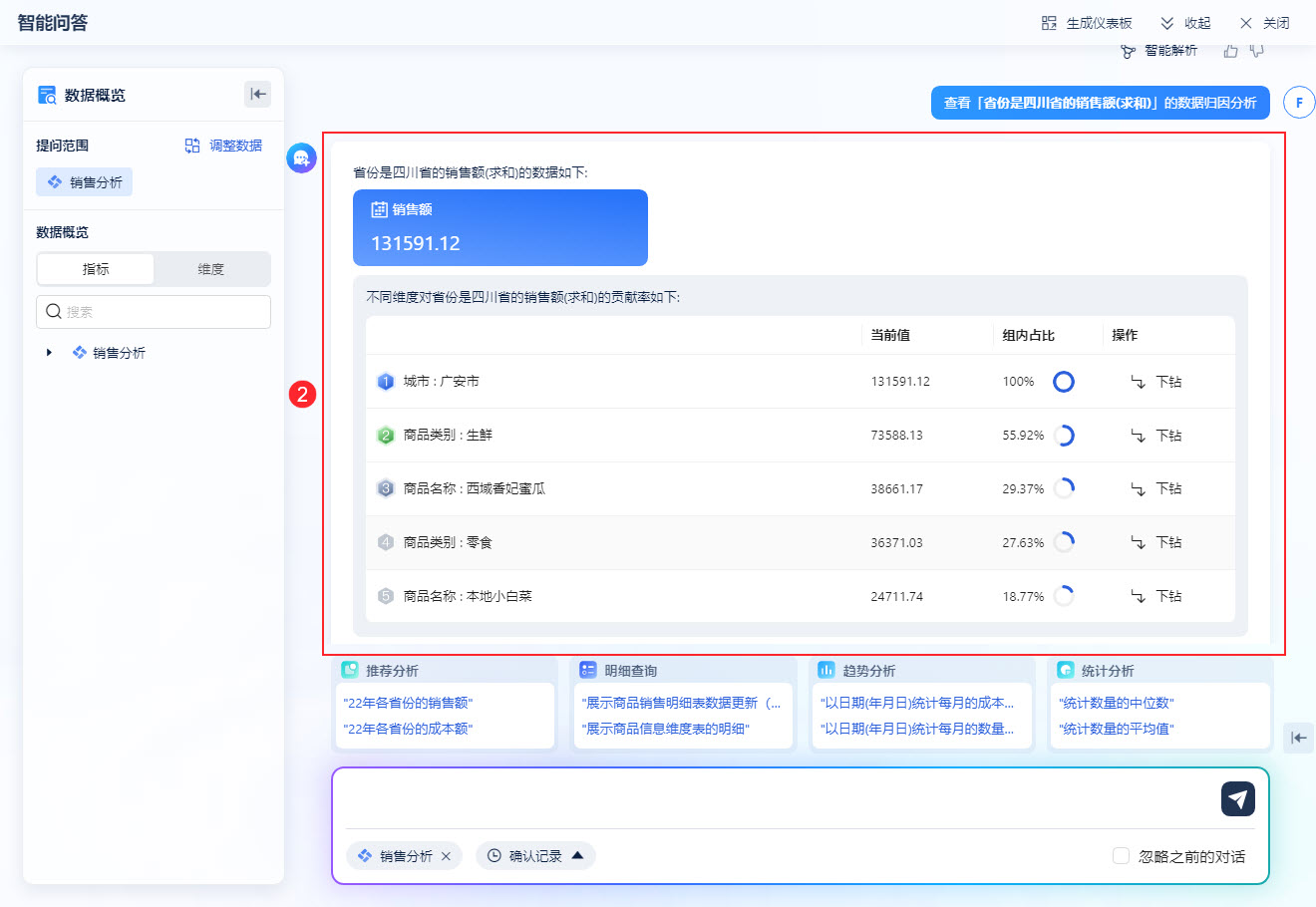The width and height of the screenshot is (1316, 907).
Task: Collapse the 数据概览 side panel
Action: pyautogui.click(x=257, y=95)
